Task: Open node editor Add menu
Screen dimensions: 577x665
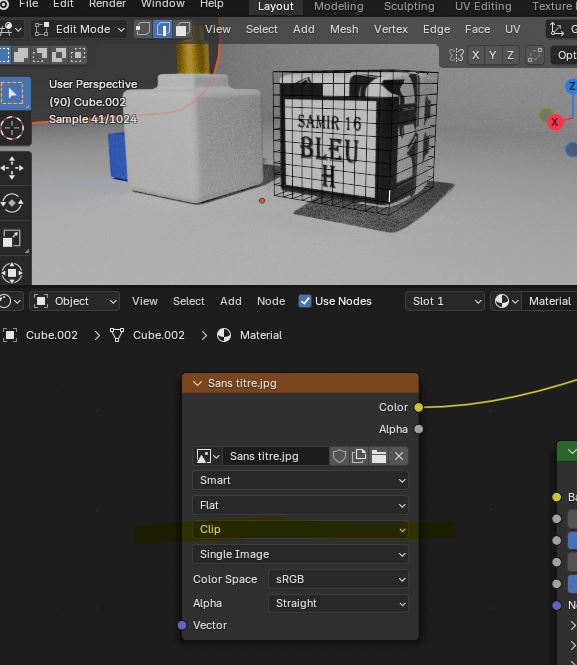Action: (231, 302)
